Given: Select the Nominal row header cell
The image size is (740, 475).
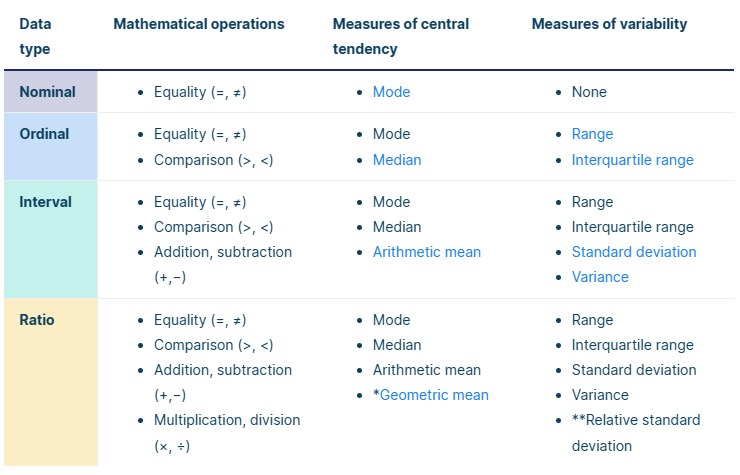Looking at the screenshot, I should tap(48, 92).
